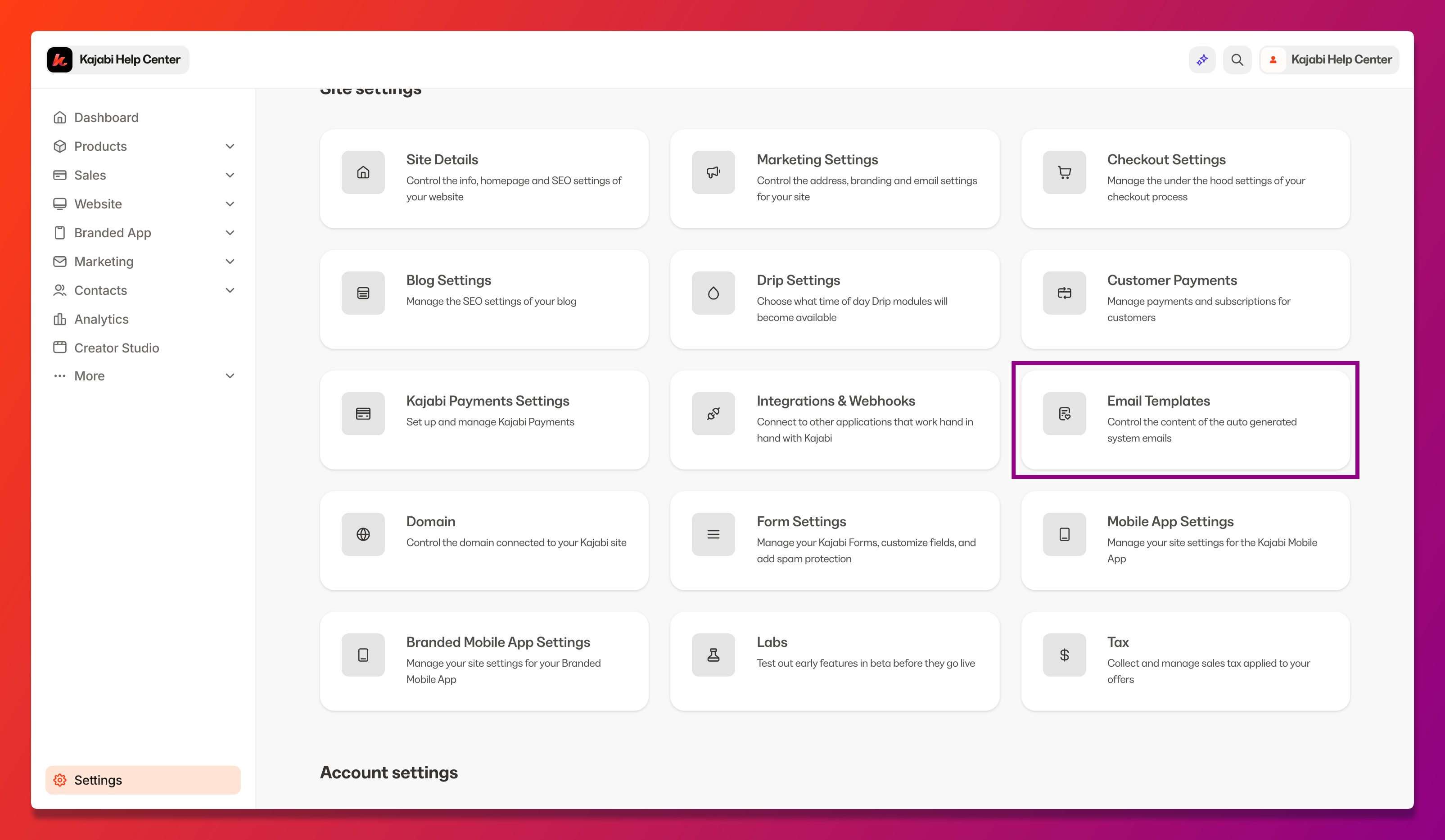Screen dimensions: 1445x840
Task: Click the 'Account settings' heading
Action: click(x=389, y=772)
